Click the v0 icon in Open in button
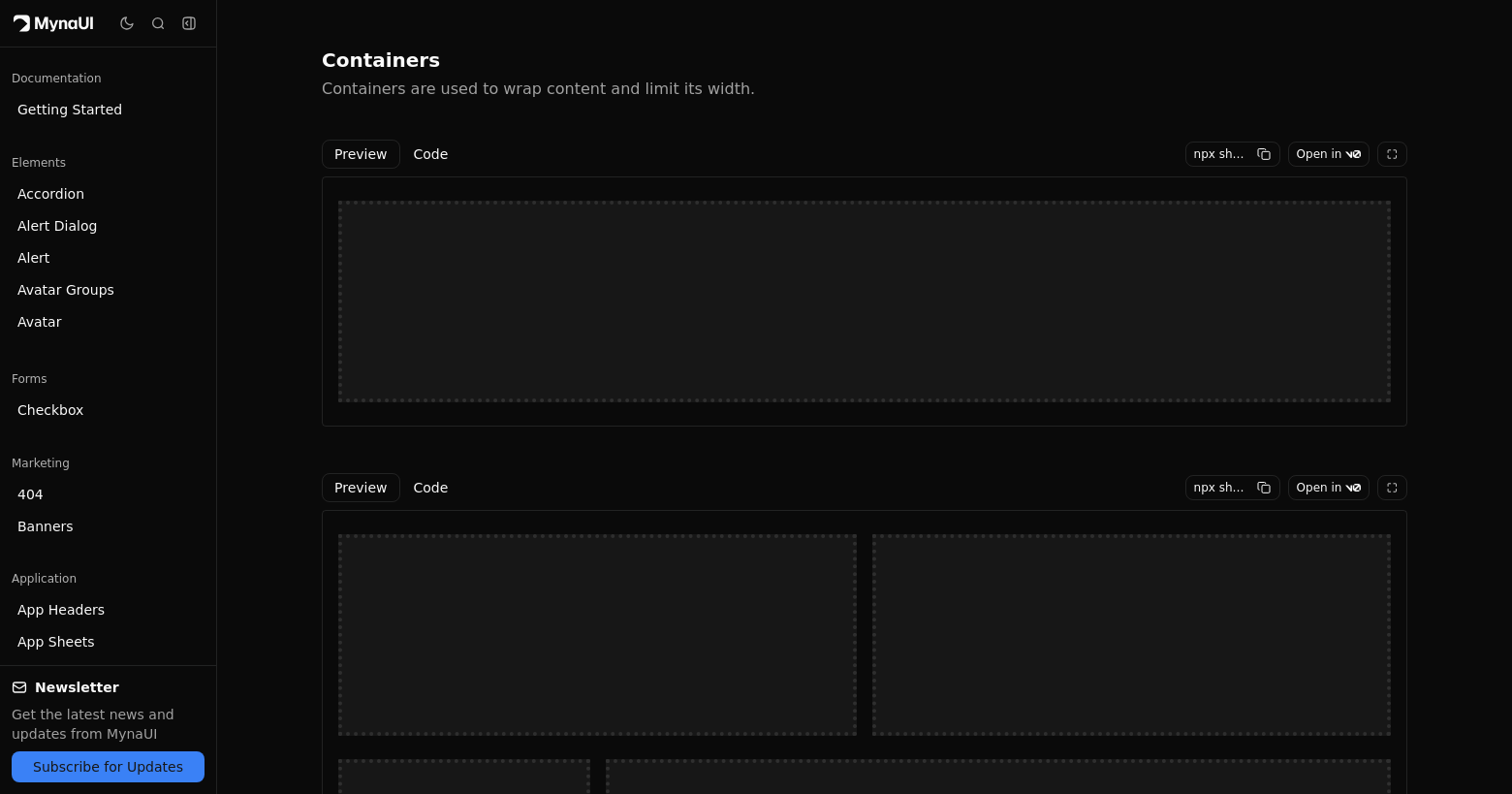The height and width of the screenshot is (794, 1512). click(1353, 153)
